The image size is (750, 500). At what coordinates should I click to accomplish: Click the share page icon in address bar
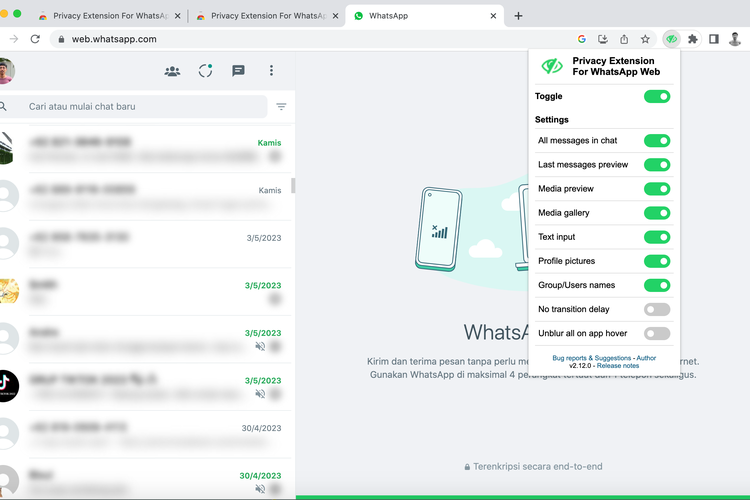[x=624, y=39]
